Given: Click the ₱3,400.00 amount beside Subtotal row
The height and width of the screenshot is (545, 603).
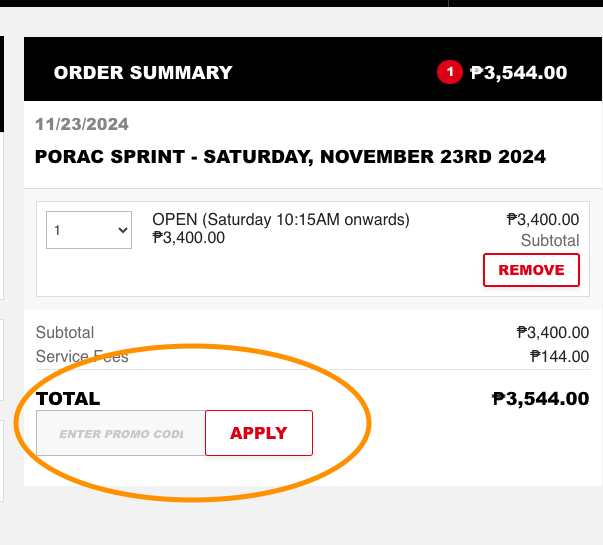Looking at the screenshot, I should pyautogui.click(x=553, y=332).
